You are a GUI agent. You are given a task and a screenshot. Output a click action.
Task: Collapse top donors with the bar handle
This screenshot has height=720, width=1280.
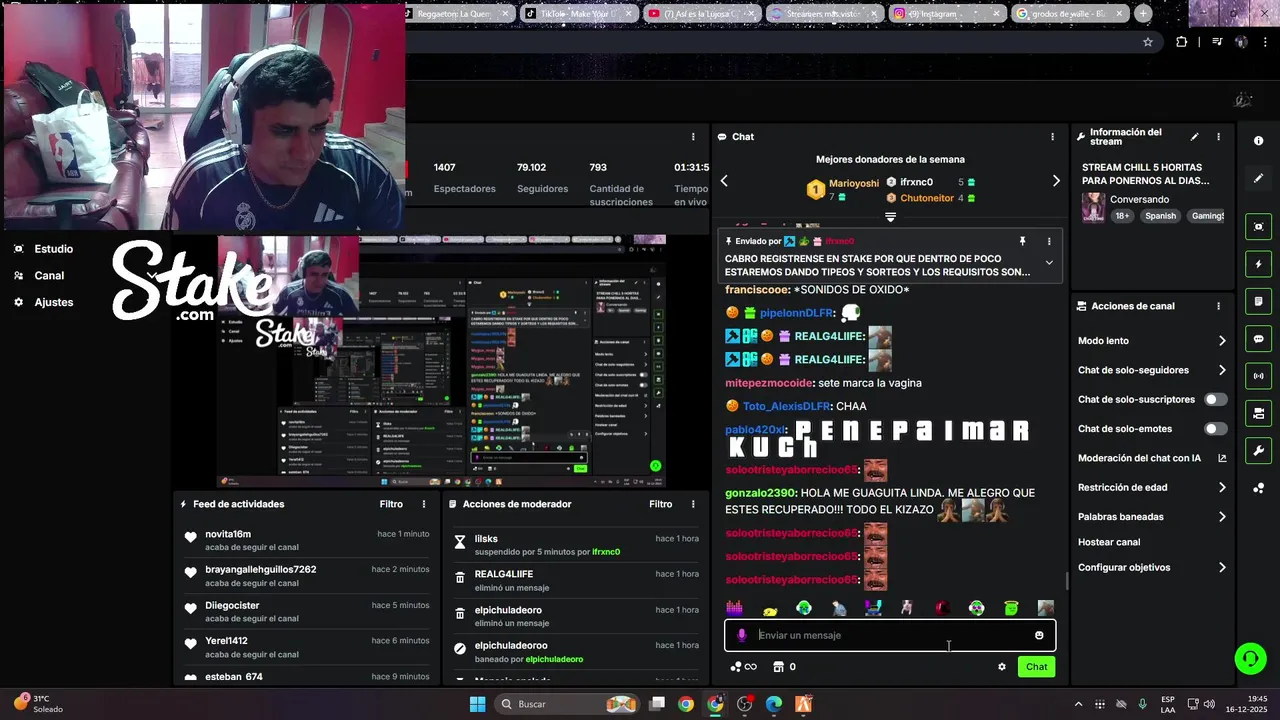point(890,216)
